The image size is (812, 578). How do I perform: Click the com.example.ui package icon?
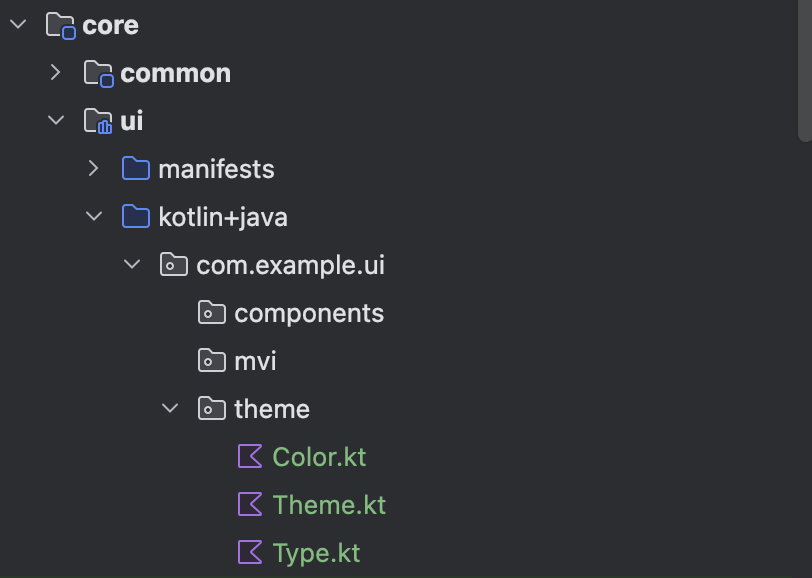pyautogui.click(x=173, y=265)
